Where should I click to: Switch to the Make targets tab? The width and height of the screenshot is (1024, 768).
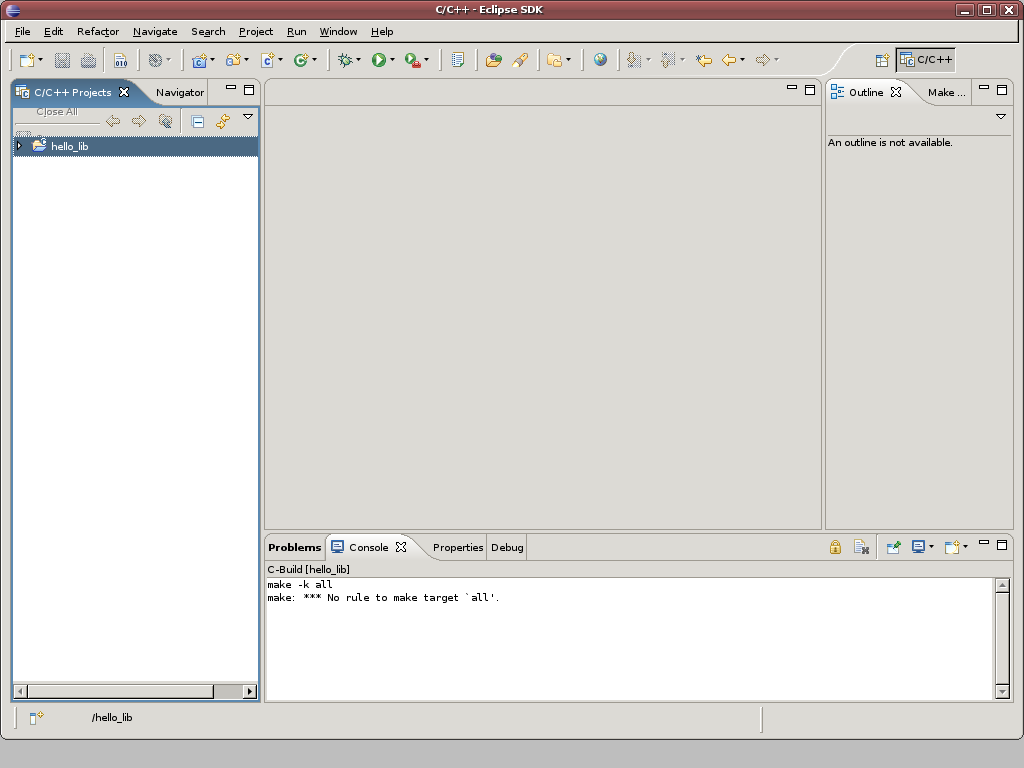[946, 93]
